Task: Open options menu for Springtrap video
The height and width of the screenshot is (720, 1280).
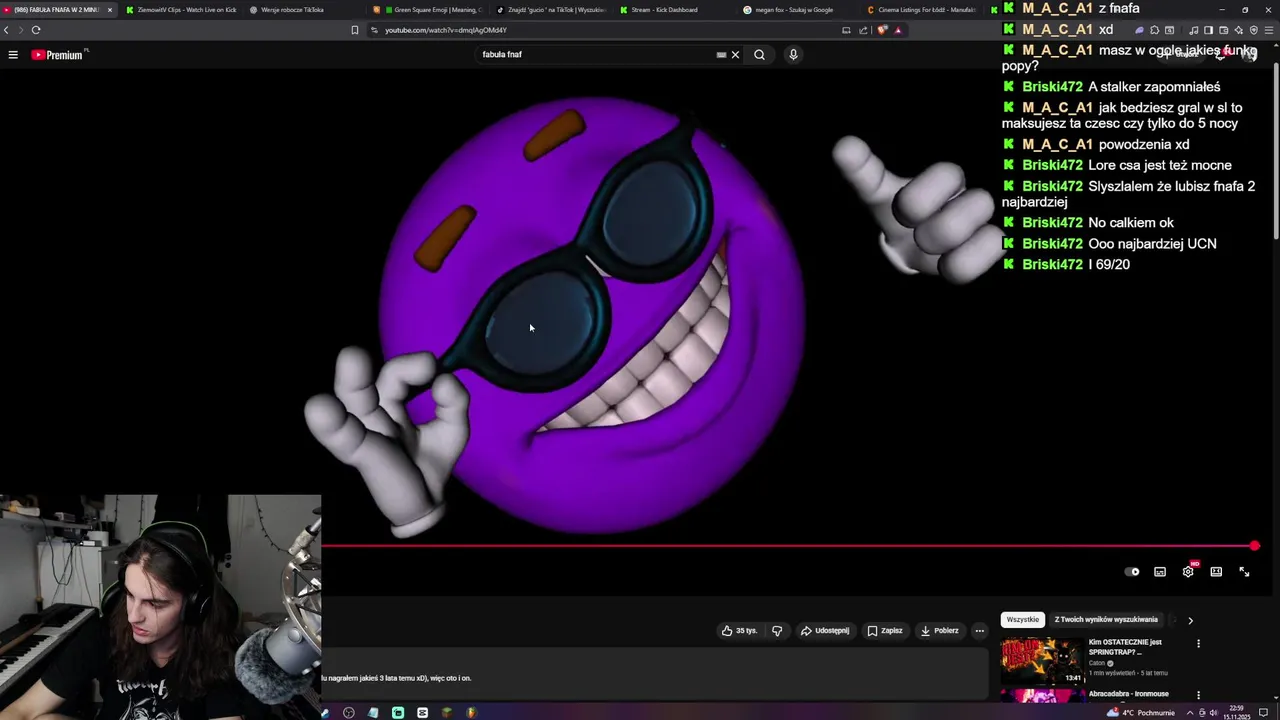Action: click(x=1198, y=644)
